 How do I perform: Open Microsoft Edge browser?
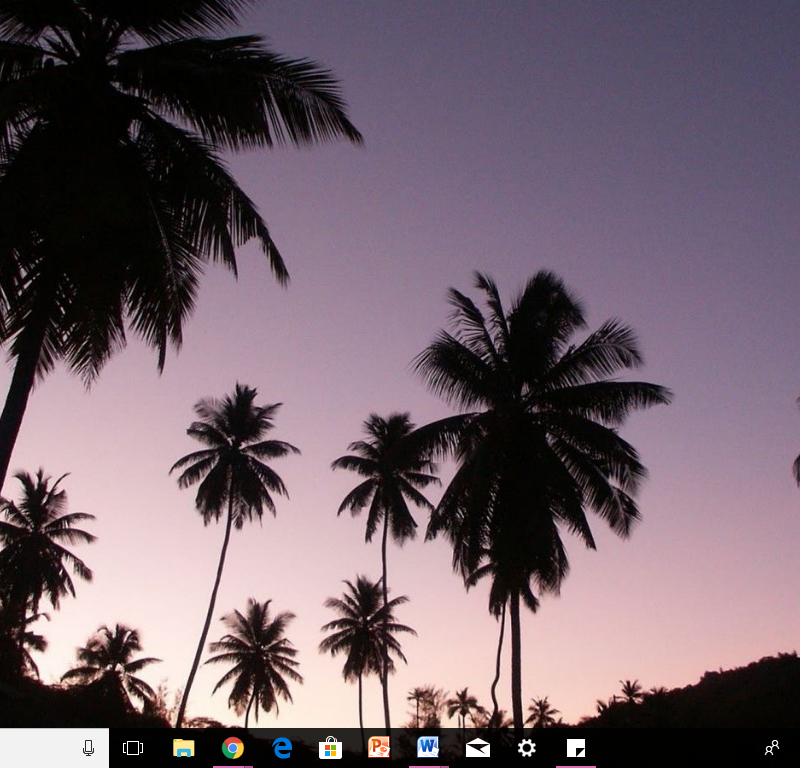tap(282, 748)
